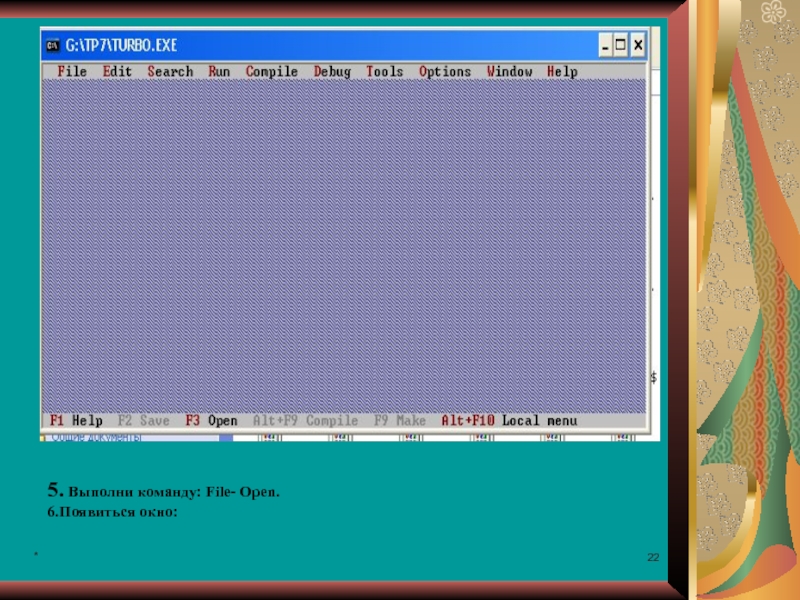The width and height of the screenshot is (800, 600).
Task: Maximize the TURBO.EXE window
Action: pos(622,45)
